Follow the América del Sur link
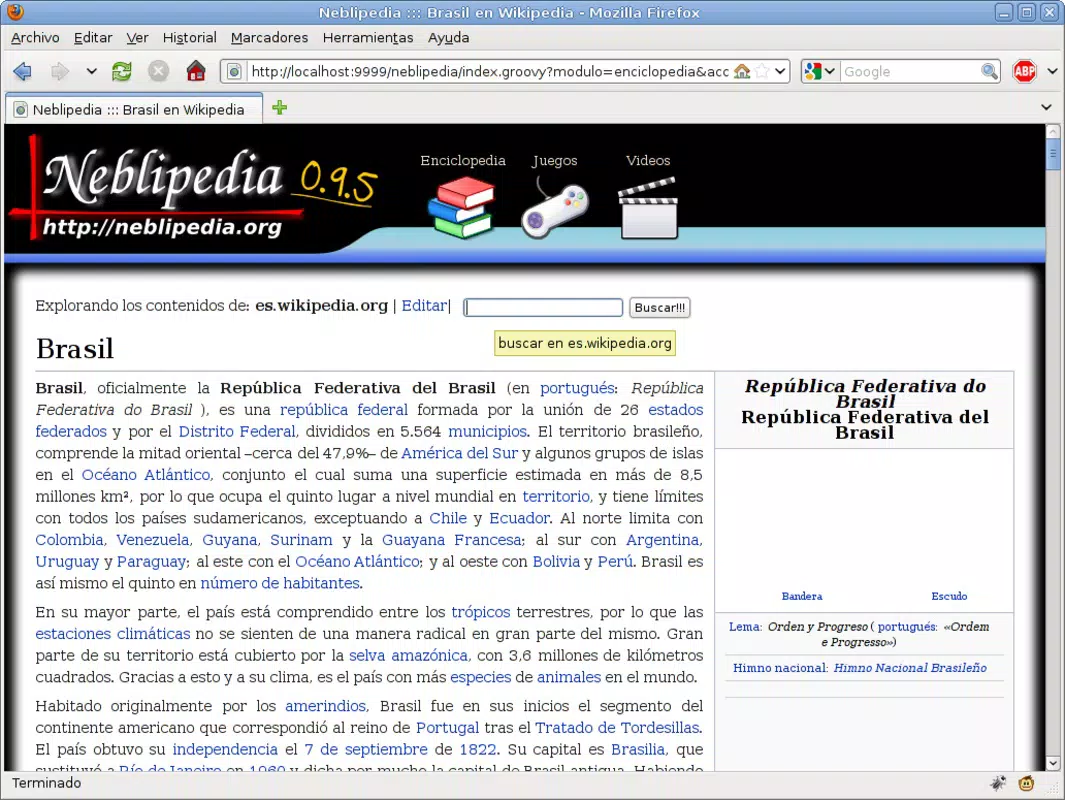This screenshot has height=800, width=1065. [459, 454]
